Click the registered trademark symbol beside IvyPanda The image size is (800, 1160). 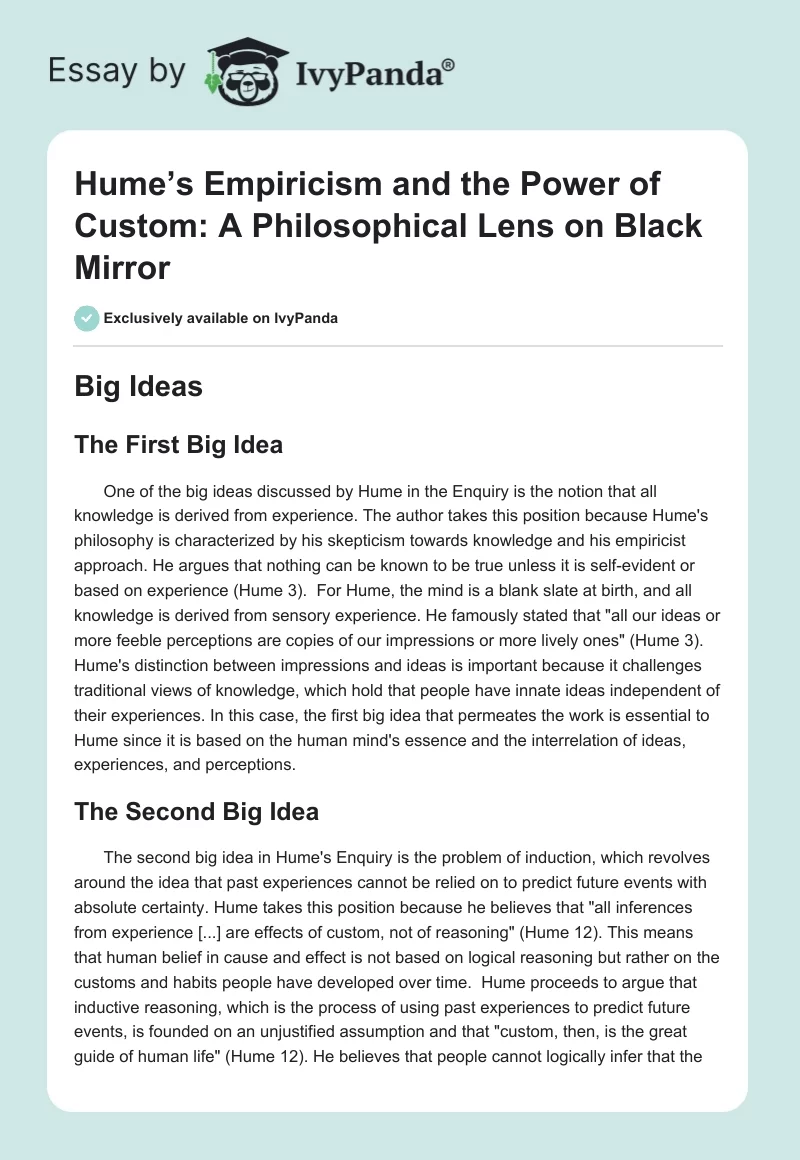(449, 65)
